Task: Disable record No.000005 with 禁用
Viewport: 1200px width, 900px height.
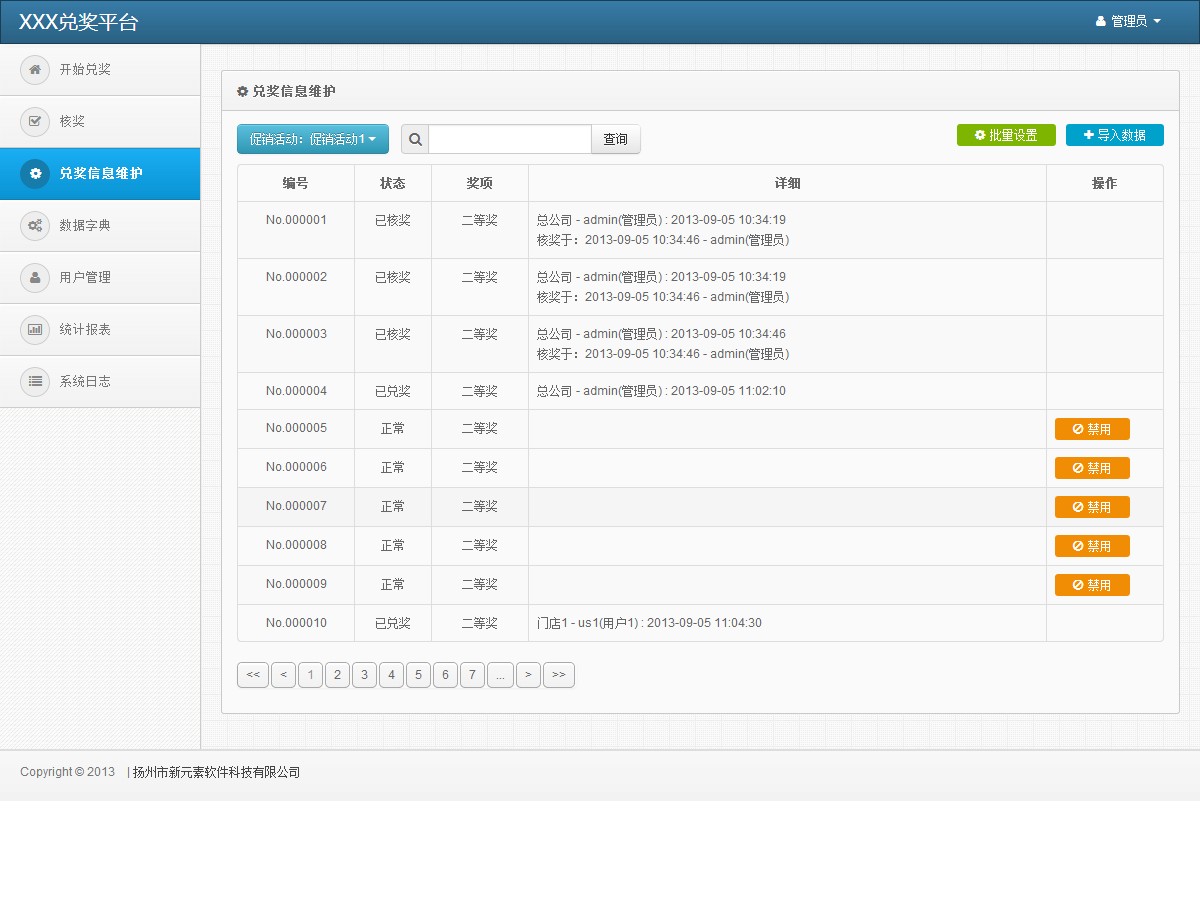Action: click(x=1092, y=429)
